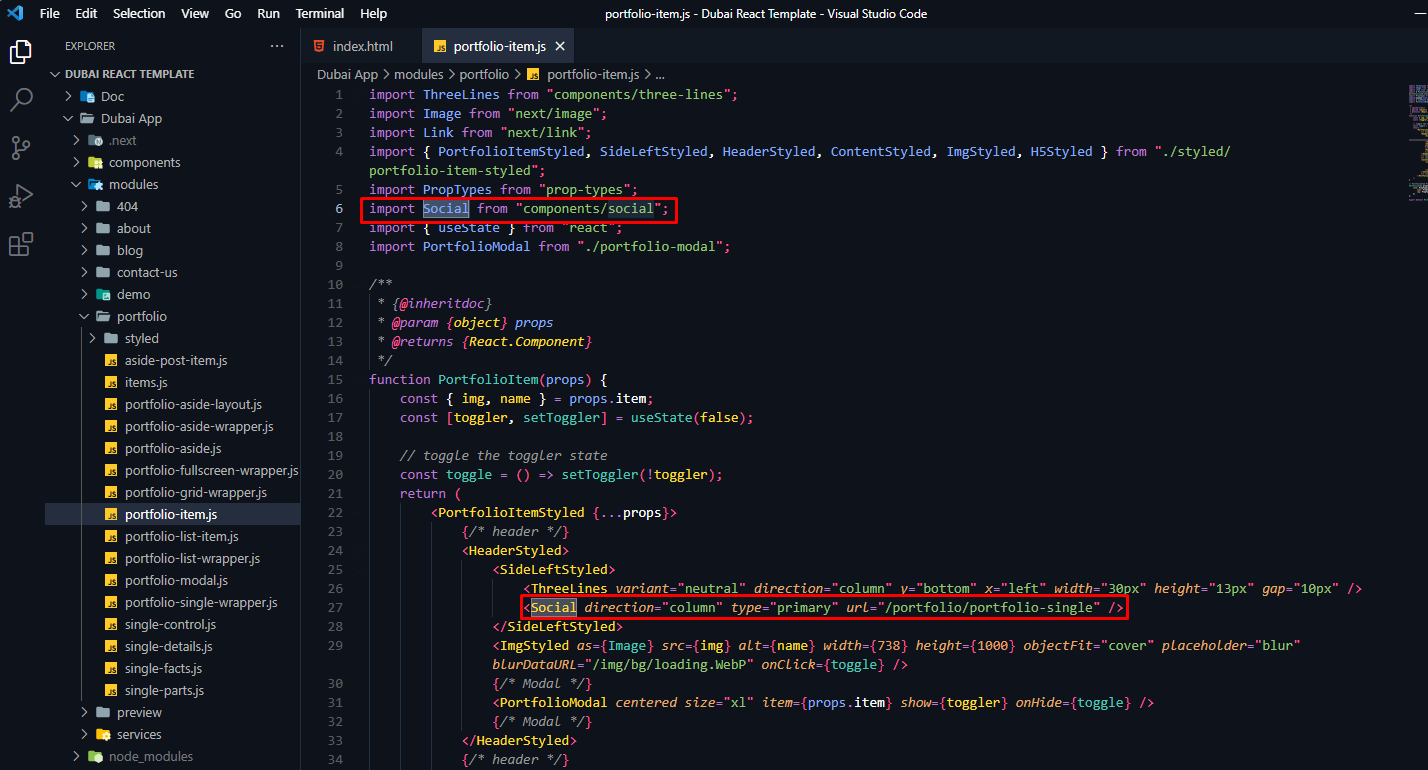Open the Selection menu
Viewport: 1428px width, 770px height.
(x=139, y=13)
